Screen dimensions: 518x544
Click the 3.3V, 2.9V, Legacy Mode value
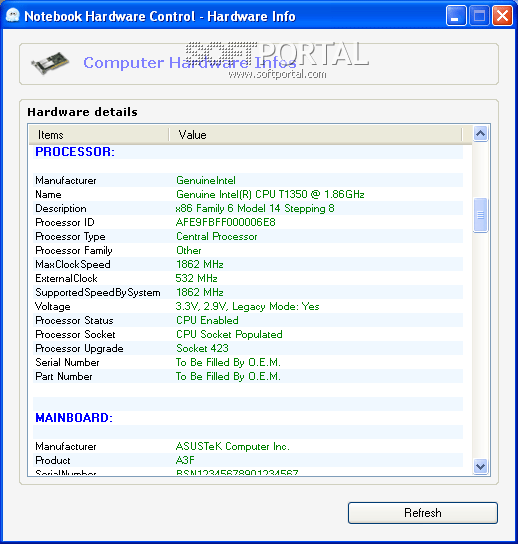coord(247,306)
